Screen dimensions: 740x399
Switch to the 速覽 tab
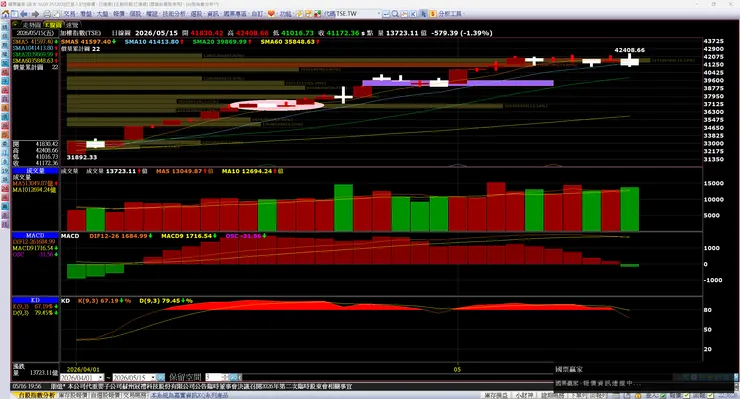point(72,25)
